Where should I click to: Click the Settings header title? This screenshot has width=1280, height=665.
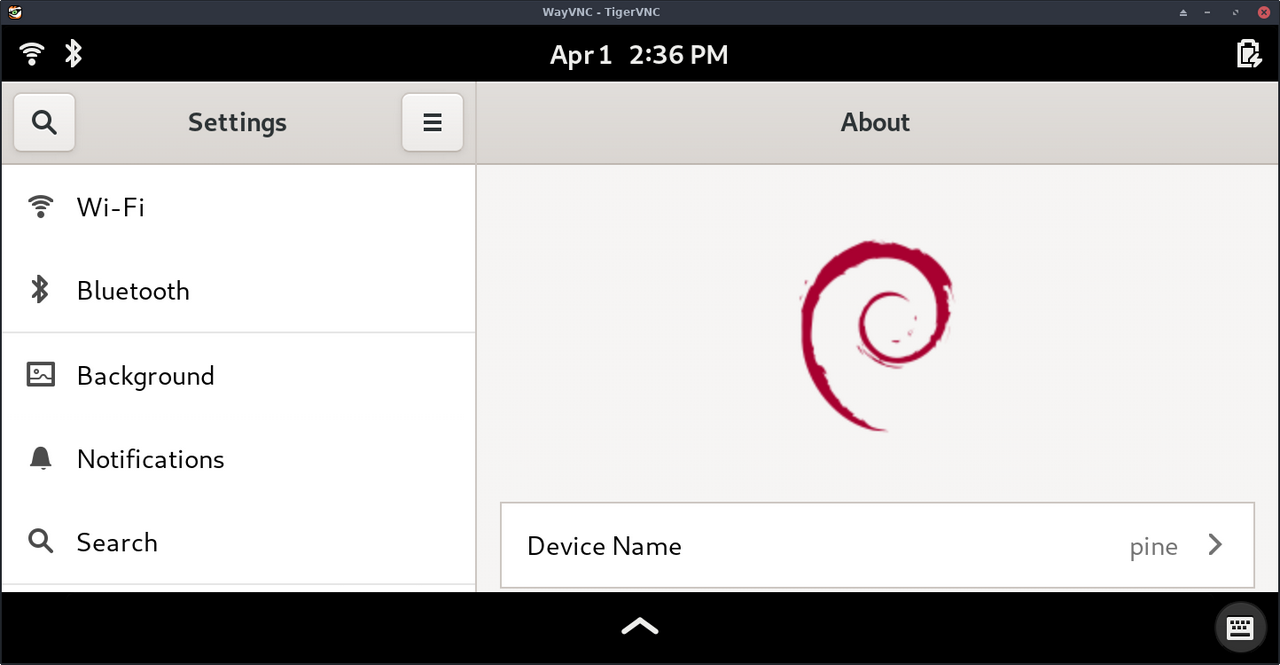click(x=237, y=122)
